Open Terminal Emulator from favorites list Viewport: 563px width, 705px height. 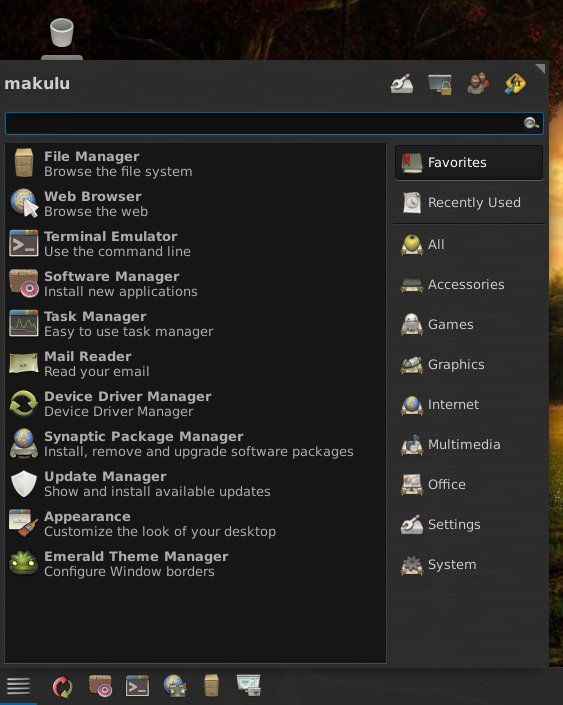coord(196,244)
